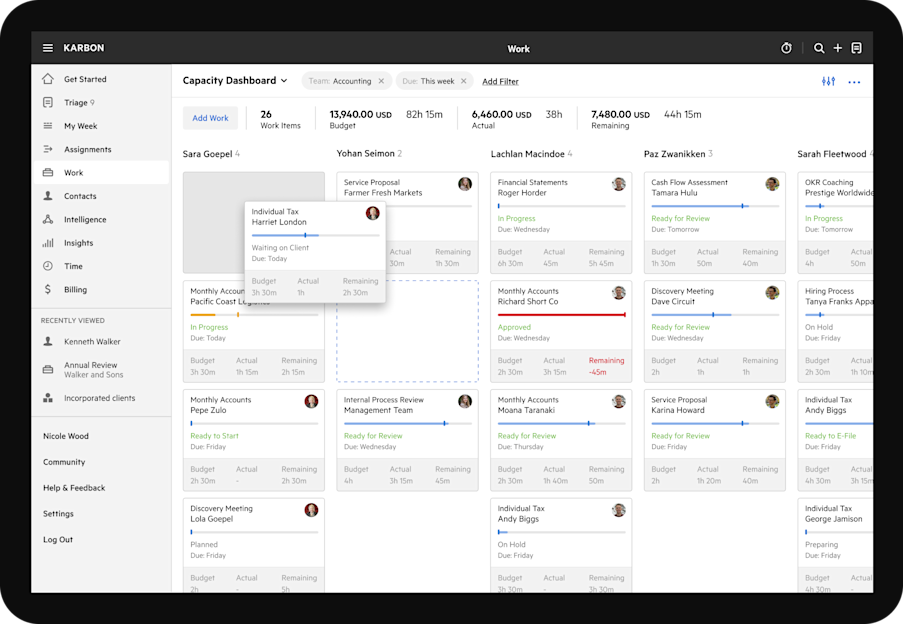Open the Settings link
The image size is (903, 624).
click(58, 513)
